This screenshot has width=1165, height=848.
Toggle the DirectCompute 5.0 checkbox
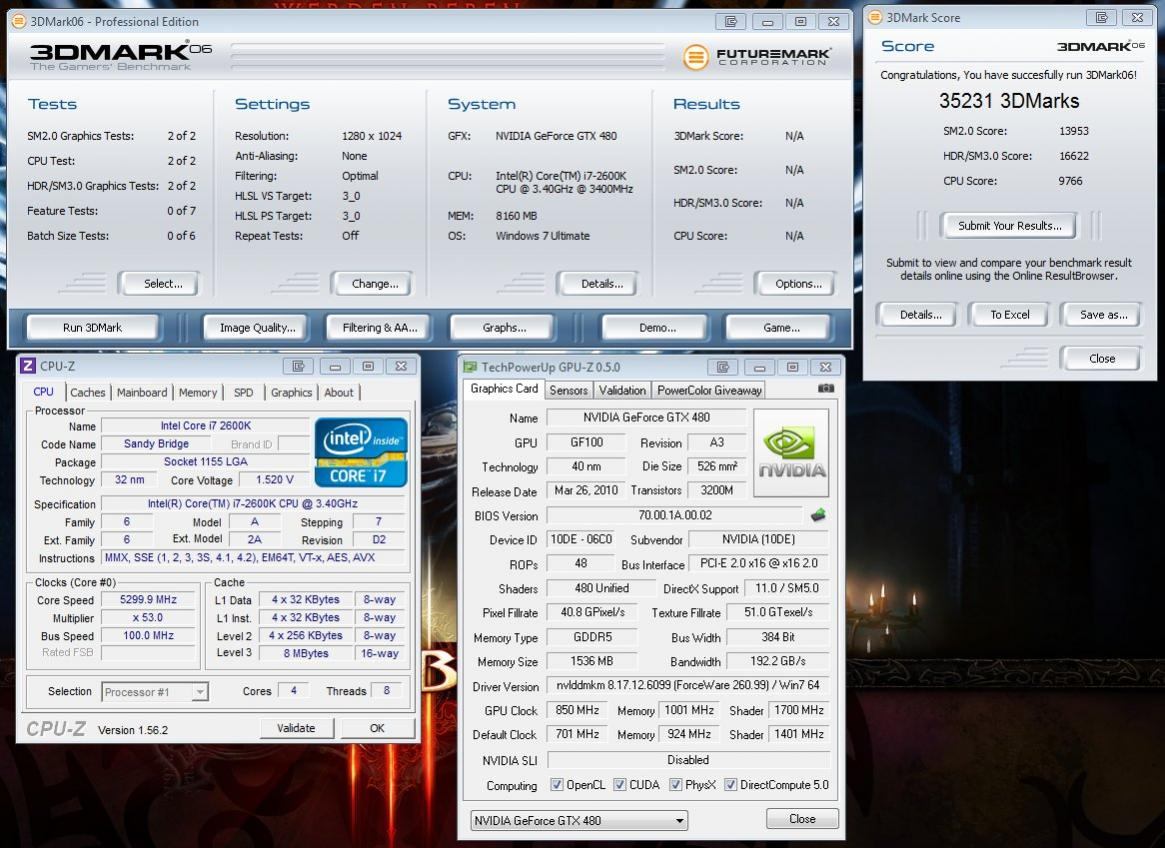tap(730, 785)
